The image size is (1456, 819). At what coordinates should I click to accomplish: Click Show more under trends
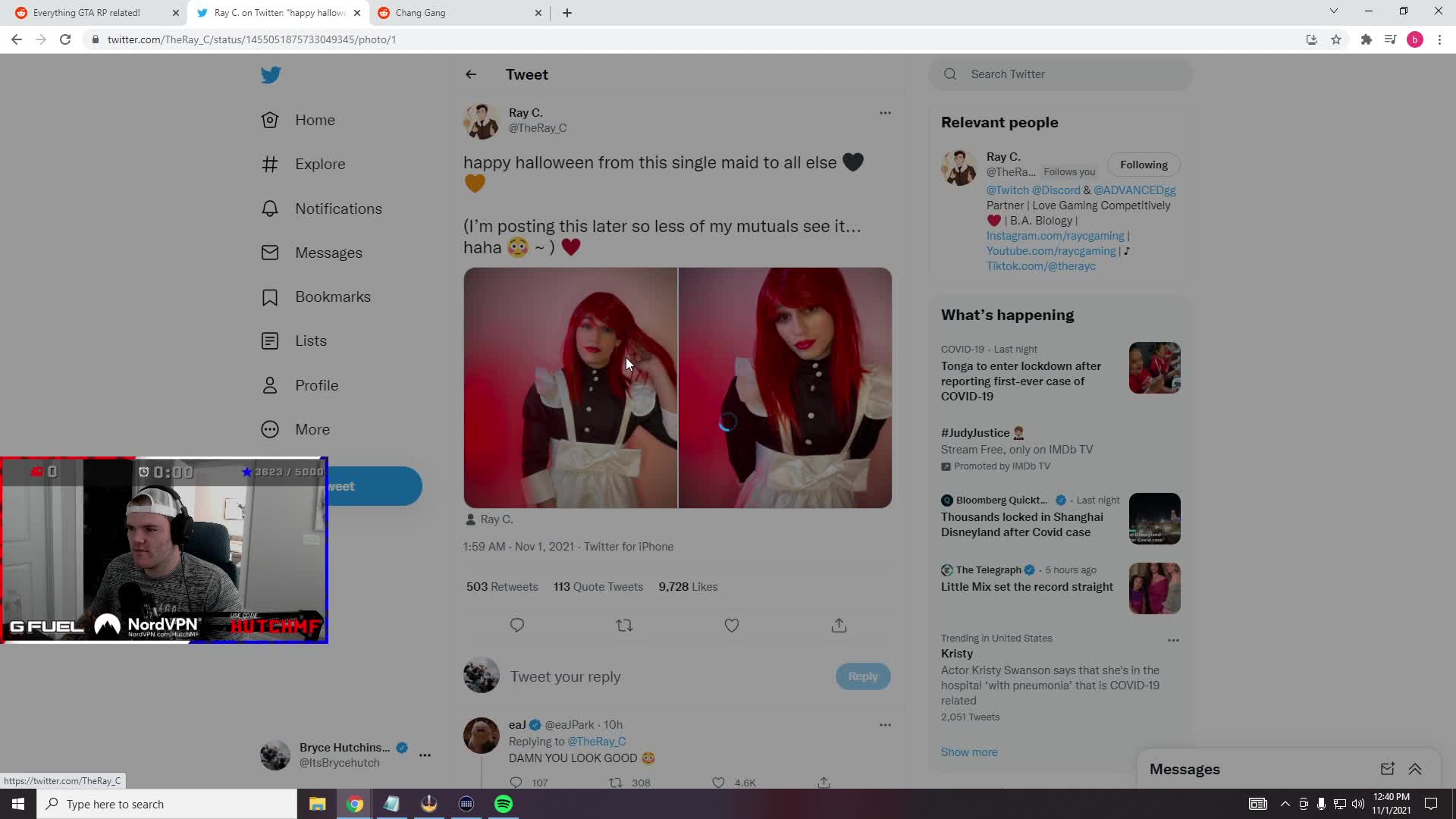coord(969,752)
